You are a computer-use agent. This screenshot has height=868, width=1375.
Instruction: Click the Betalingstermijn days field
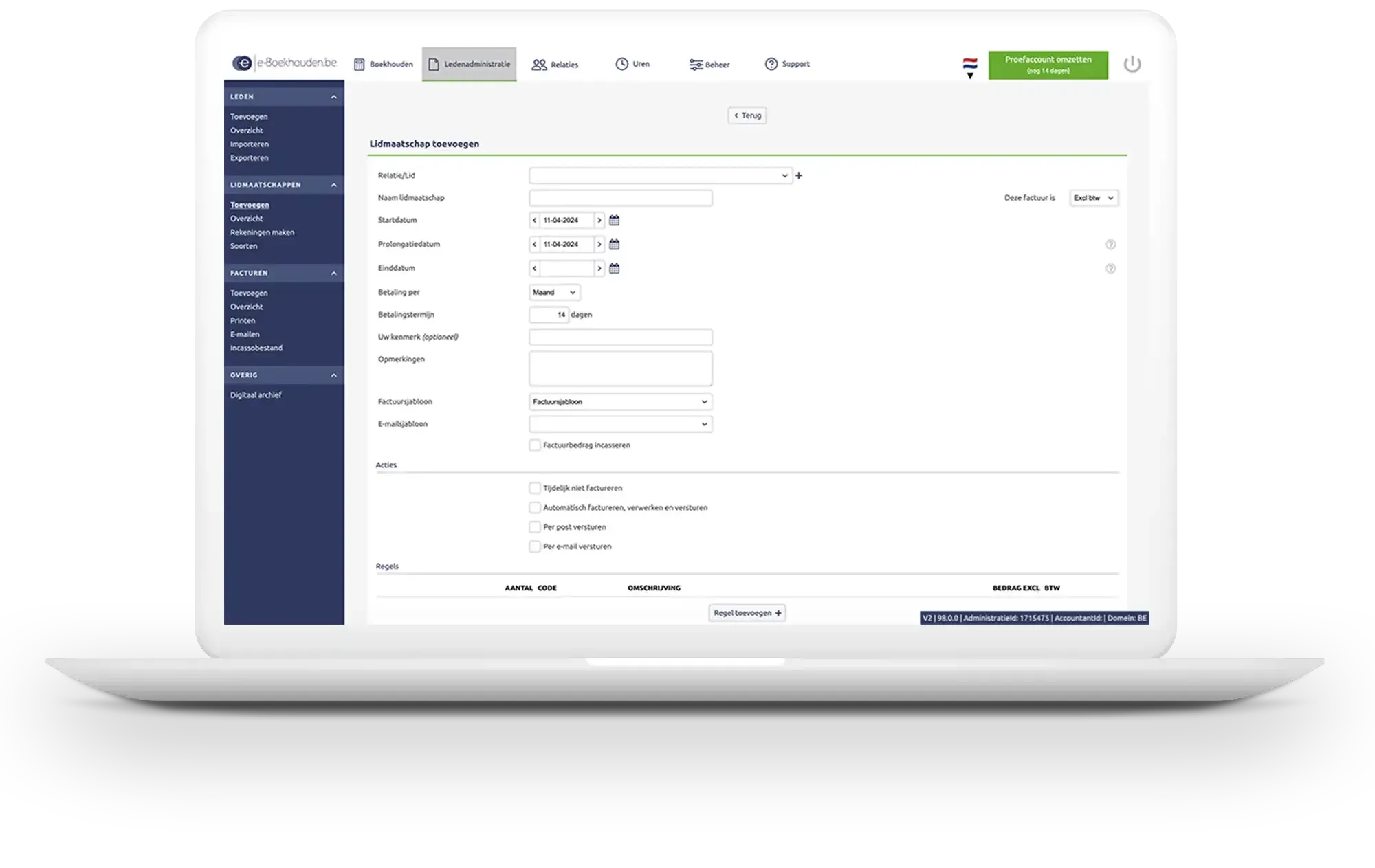549,315
